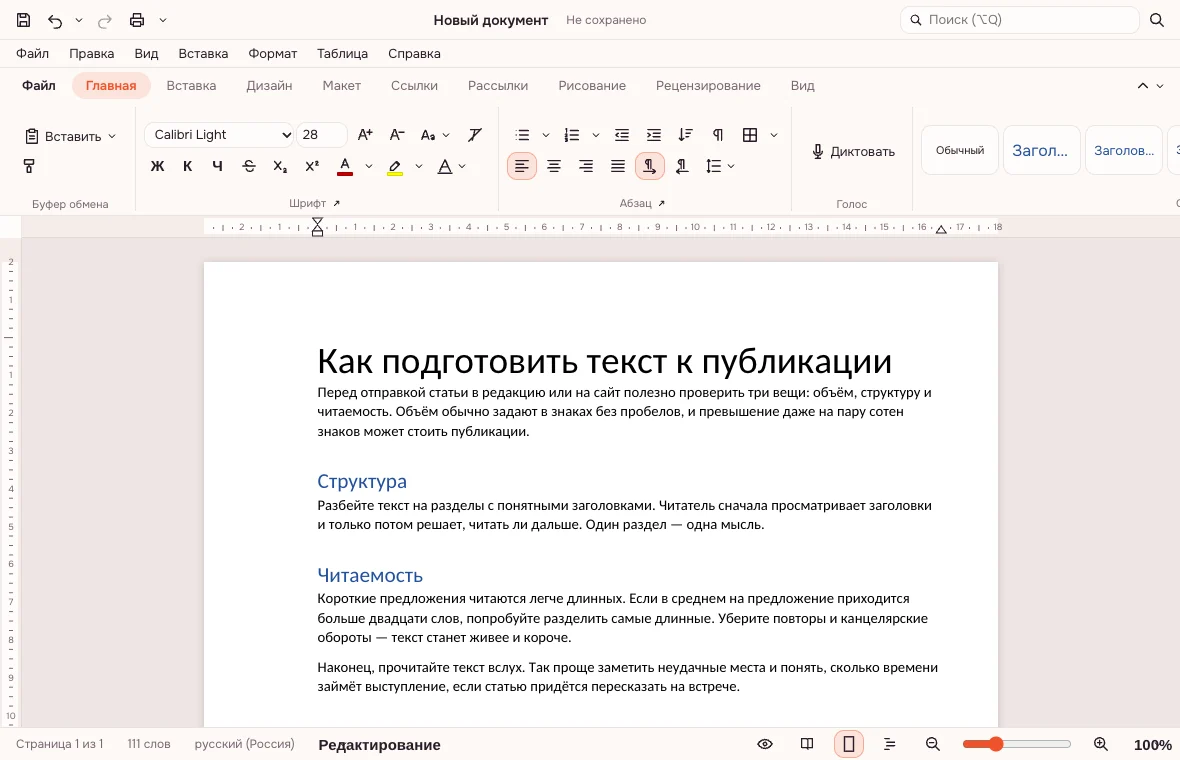This screenshot has width=1180, height=760.
Task: Open the Формат menu
Action: click(x=272, y=53)
